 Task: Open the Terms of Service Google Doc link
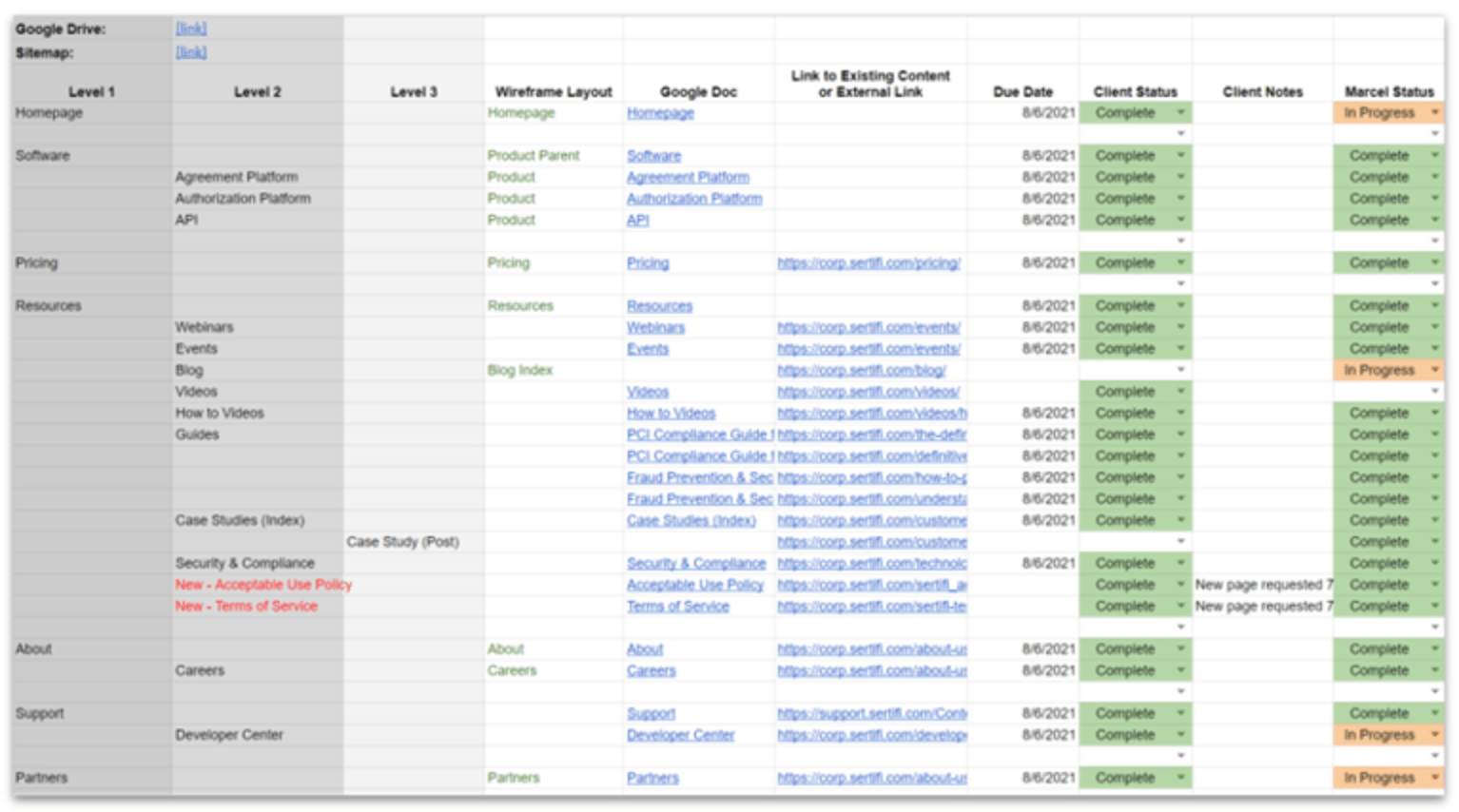coord(677,606)
